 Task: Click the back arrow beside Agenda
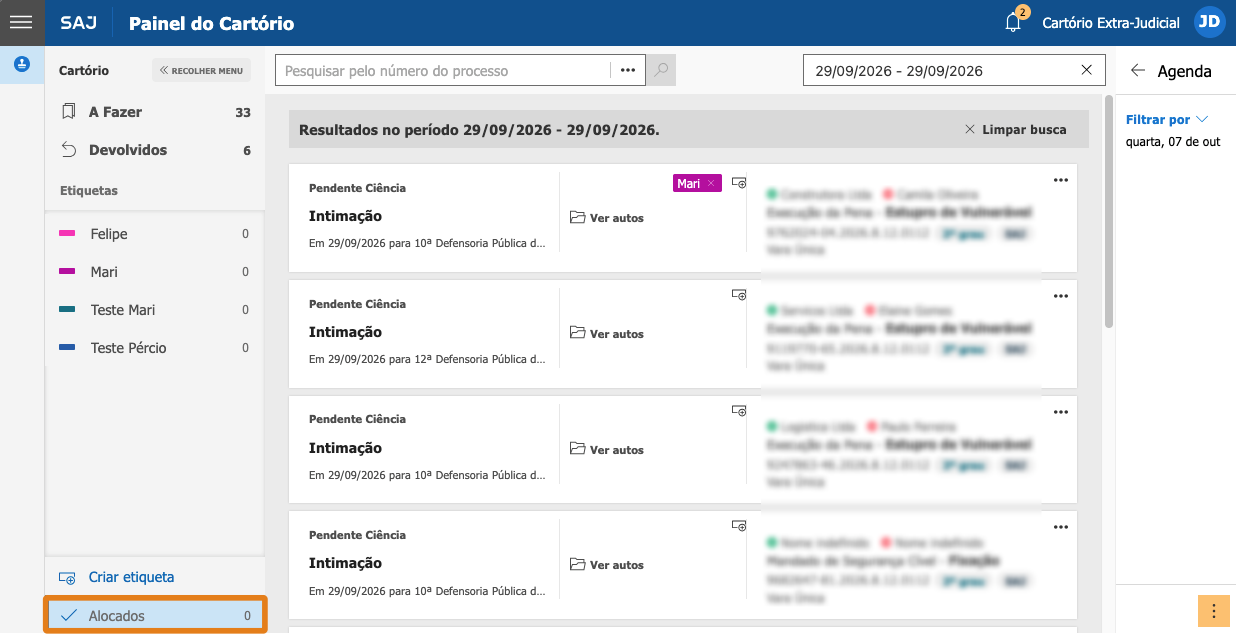[x=1137, y=70]
